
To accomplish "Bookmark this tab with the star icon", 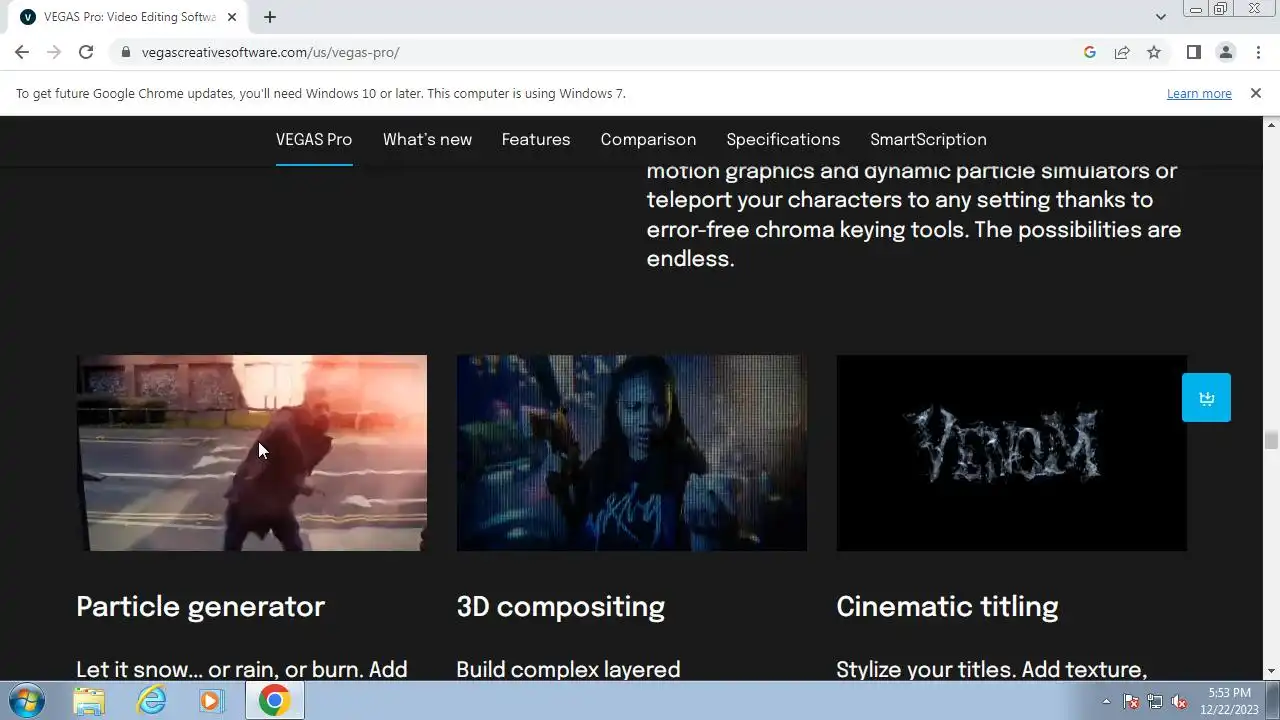I will click(1154, 52).
